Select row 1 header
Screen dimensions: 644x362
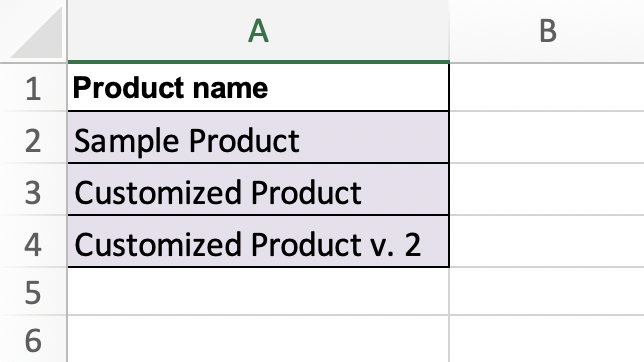33,88
